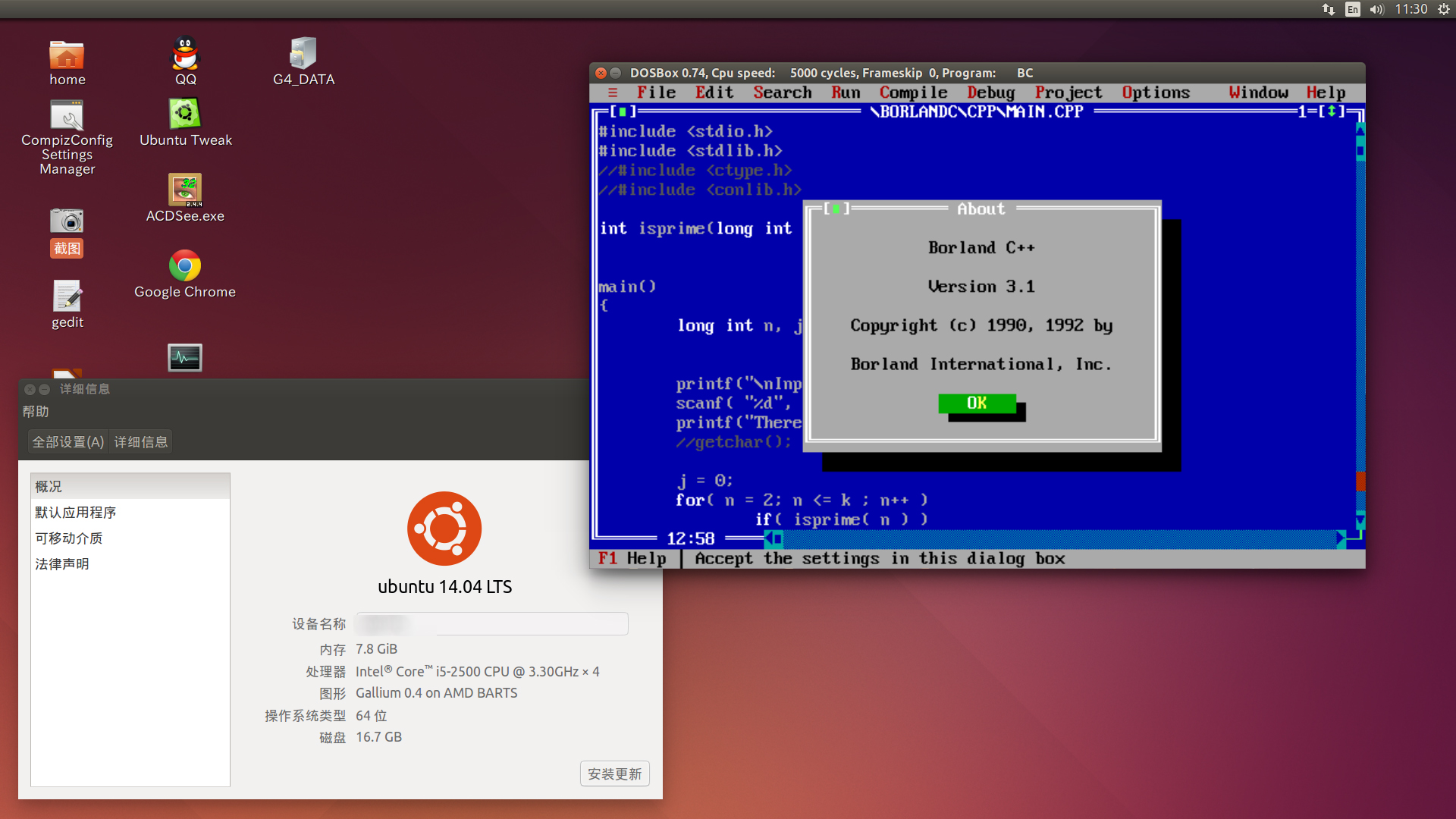The height and width of the screenshot is (819, 1456).
Task: Click the vertical scrollbar up arrow in the editor
Action: tap(1360, 130)
